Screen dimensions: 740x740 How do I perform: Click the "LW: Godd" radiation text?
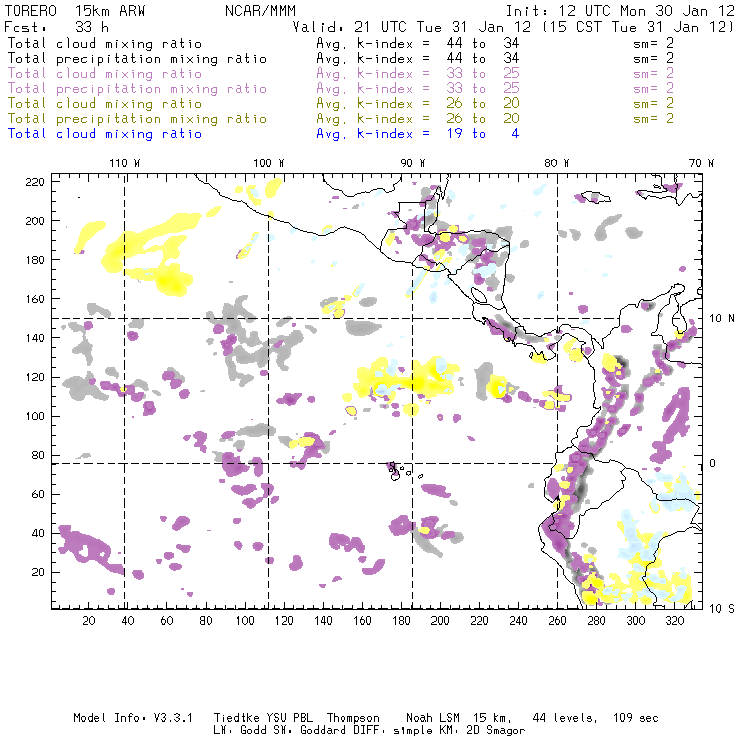tap(240, 730)
